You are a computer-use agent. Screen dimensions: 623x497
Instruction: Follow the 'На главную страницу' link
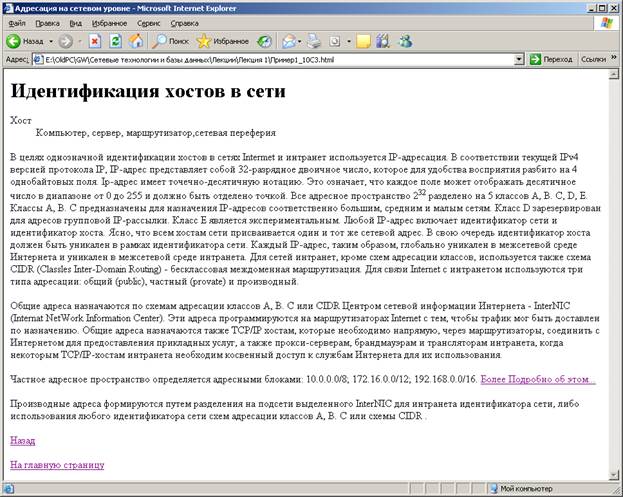coord(57,465)
